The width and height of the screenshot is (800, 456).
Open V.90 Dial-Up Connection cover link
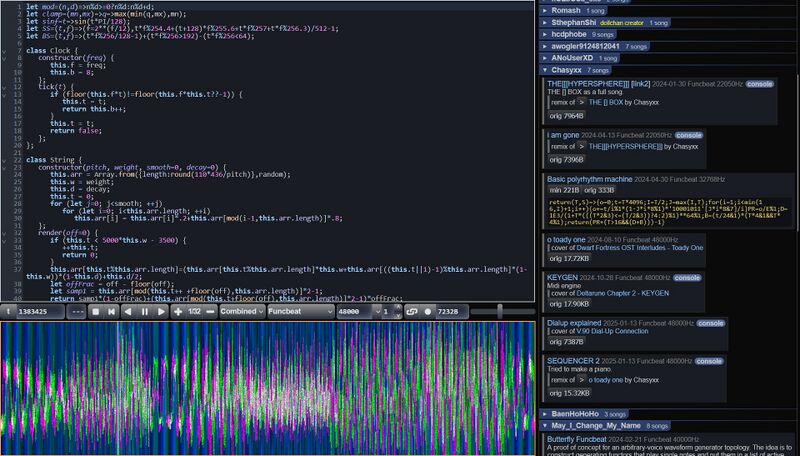612,331
